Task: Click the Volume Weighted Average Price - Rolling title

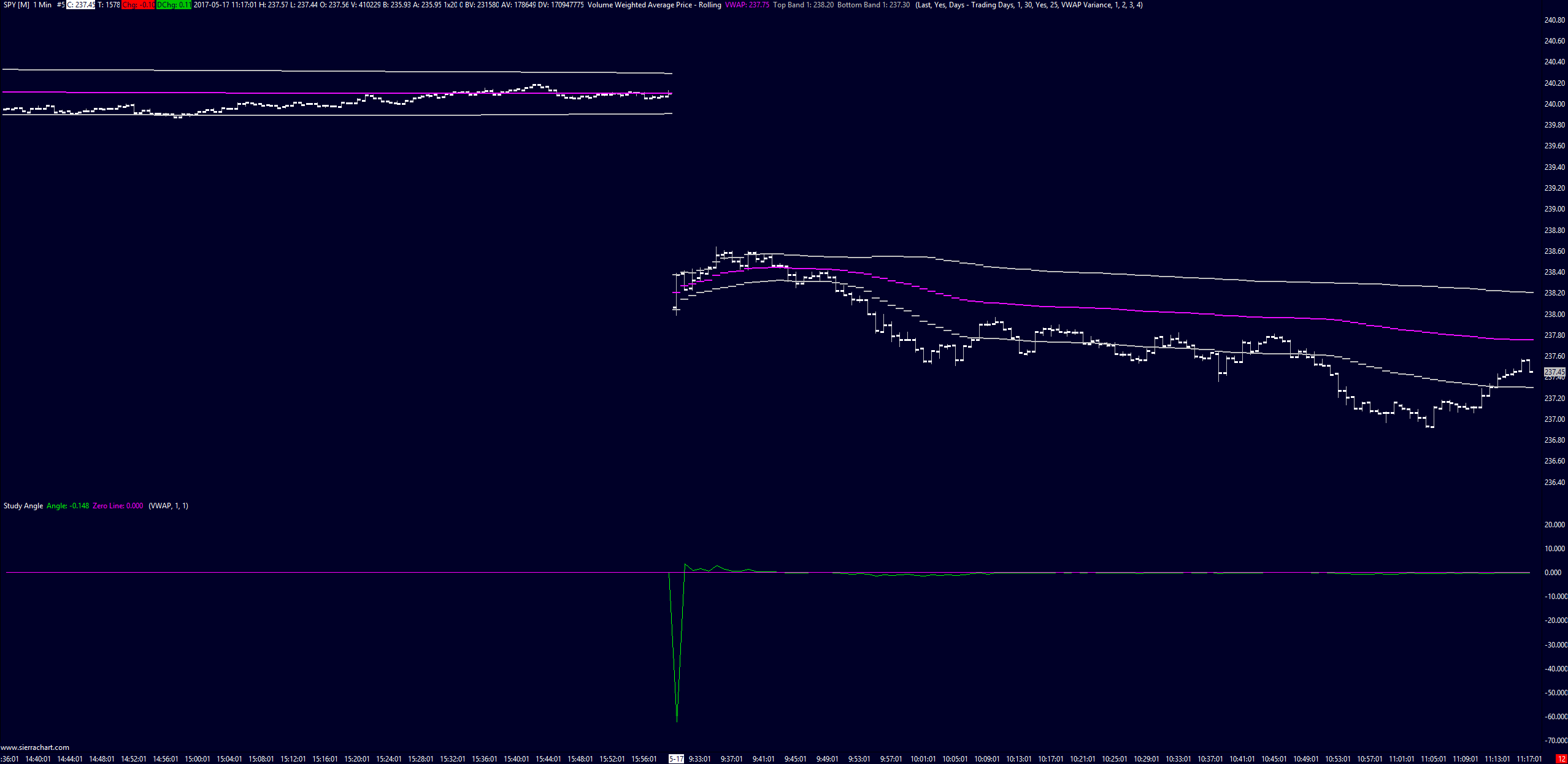Action: (x=654, y=5)
